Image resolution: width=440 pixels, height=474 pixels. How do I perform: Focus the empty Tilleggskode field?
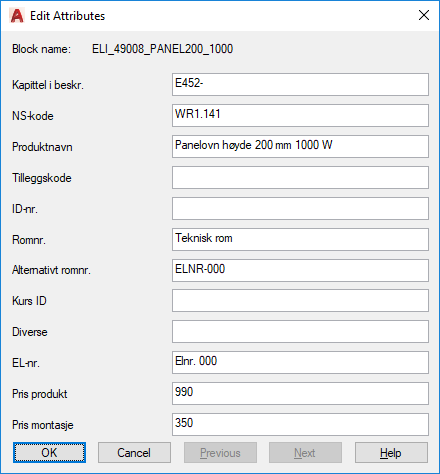[300, 178]
